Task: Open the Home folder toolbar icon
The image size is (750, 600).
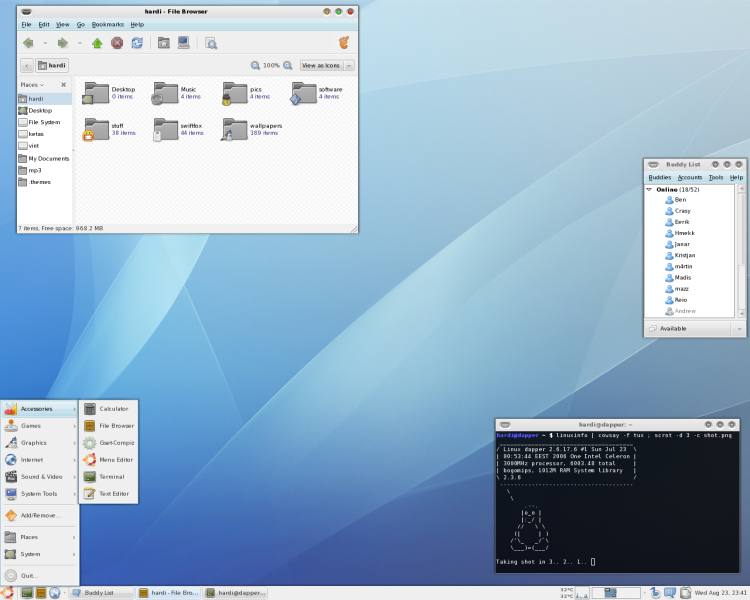Action: click(164, 43)
